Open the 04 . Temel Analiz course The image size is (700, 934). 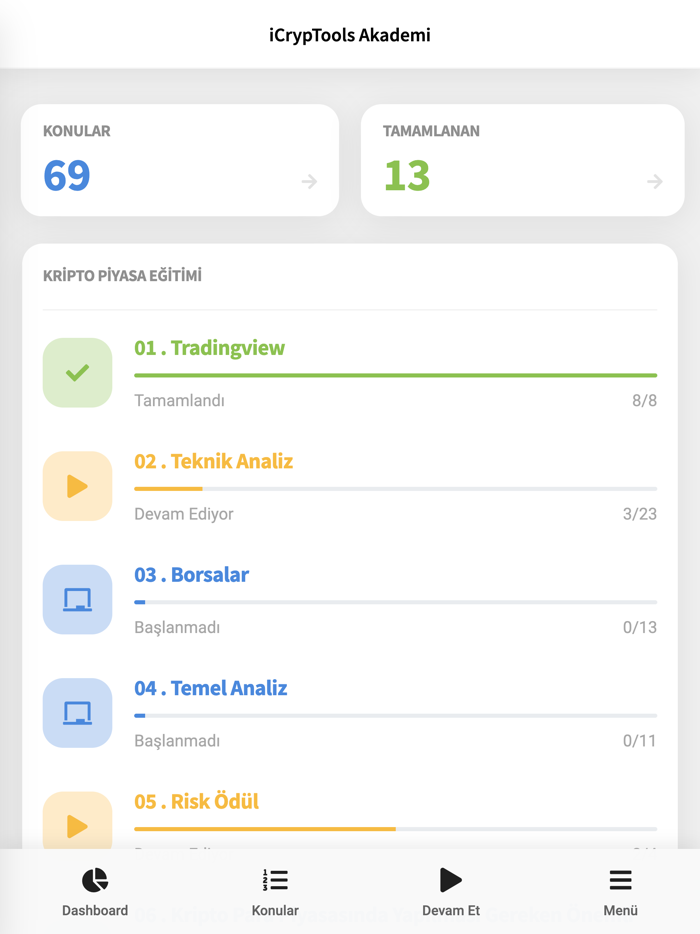coord(211,688)
